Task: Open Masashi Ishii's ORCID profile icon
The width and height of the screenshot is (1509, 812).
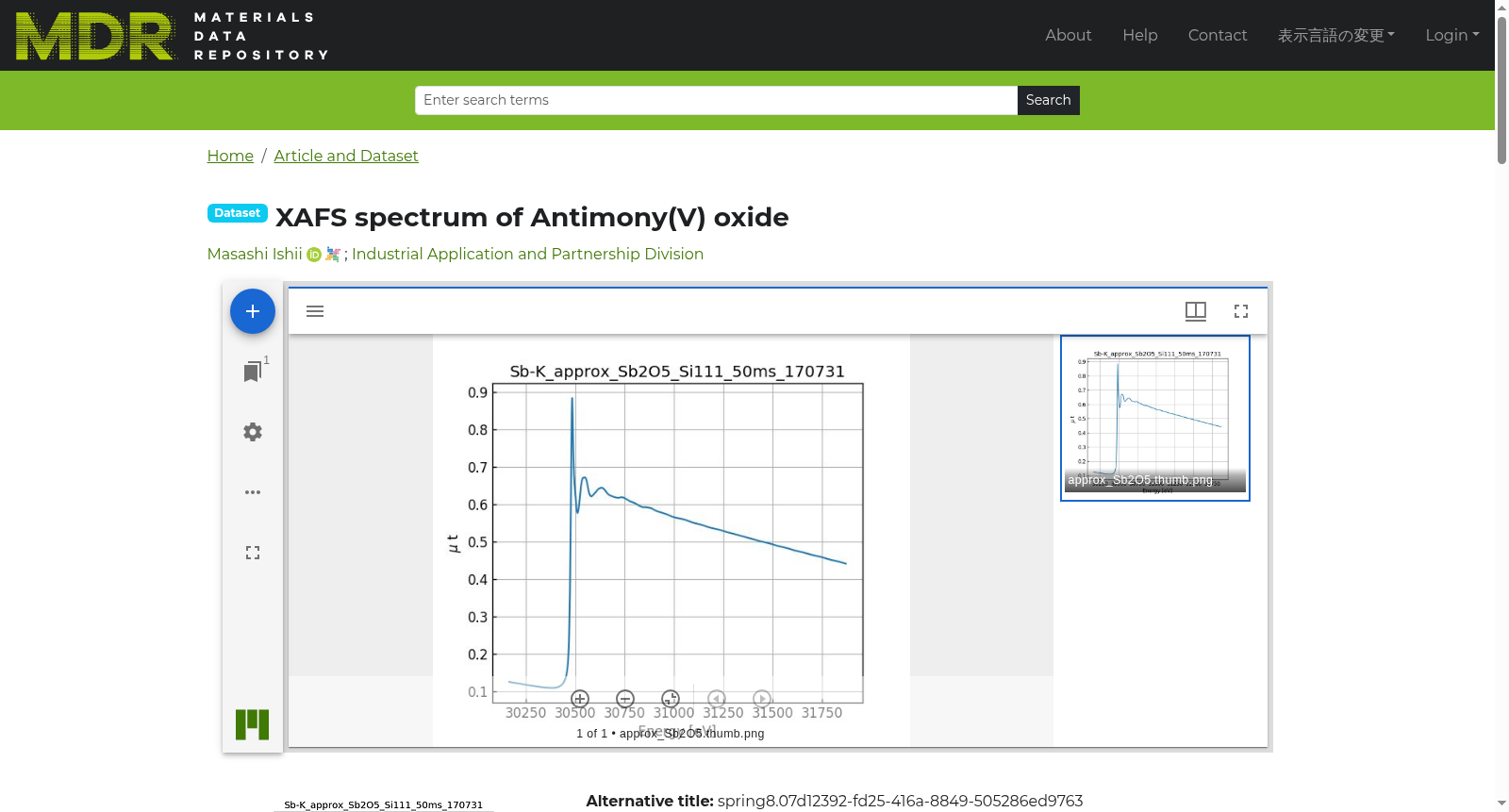Action: [x=314, y=255]
